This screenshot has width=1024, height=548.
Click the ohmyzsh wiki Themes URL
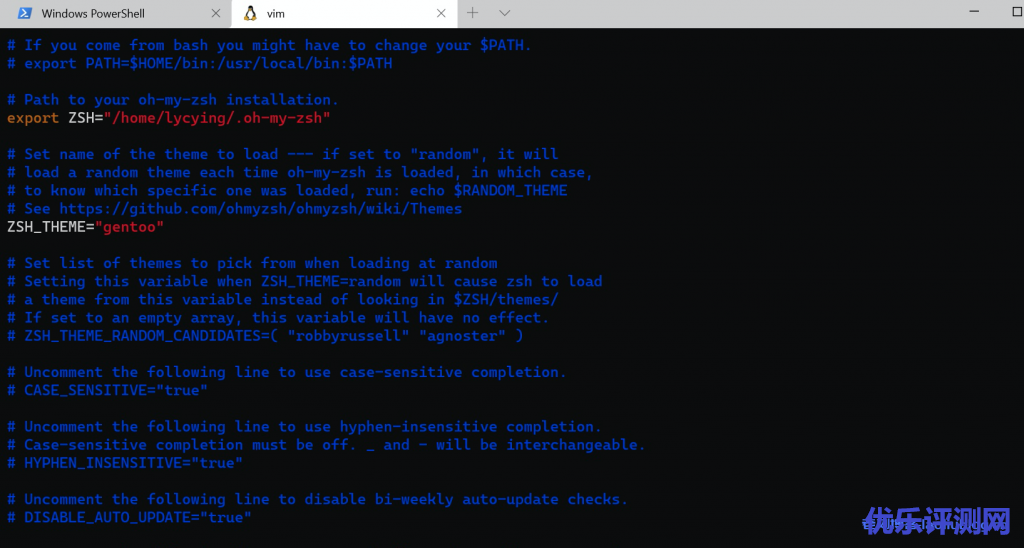pos(260,209)
